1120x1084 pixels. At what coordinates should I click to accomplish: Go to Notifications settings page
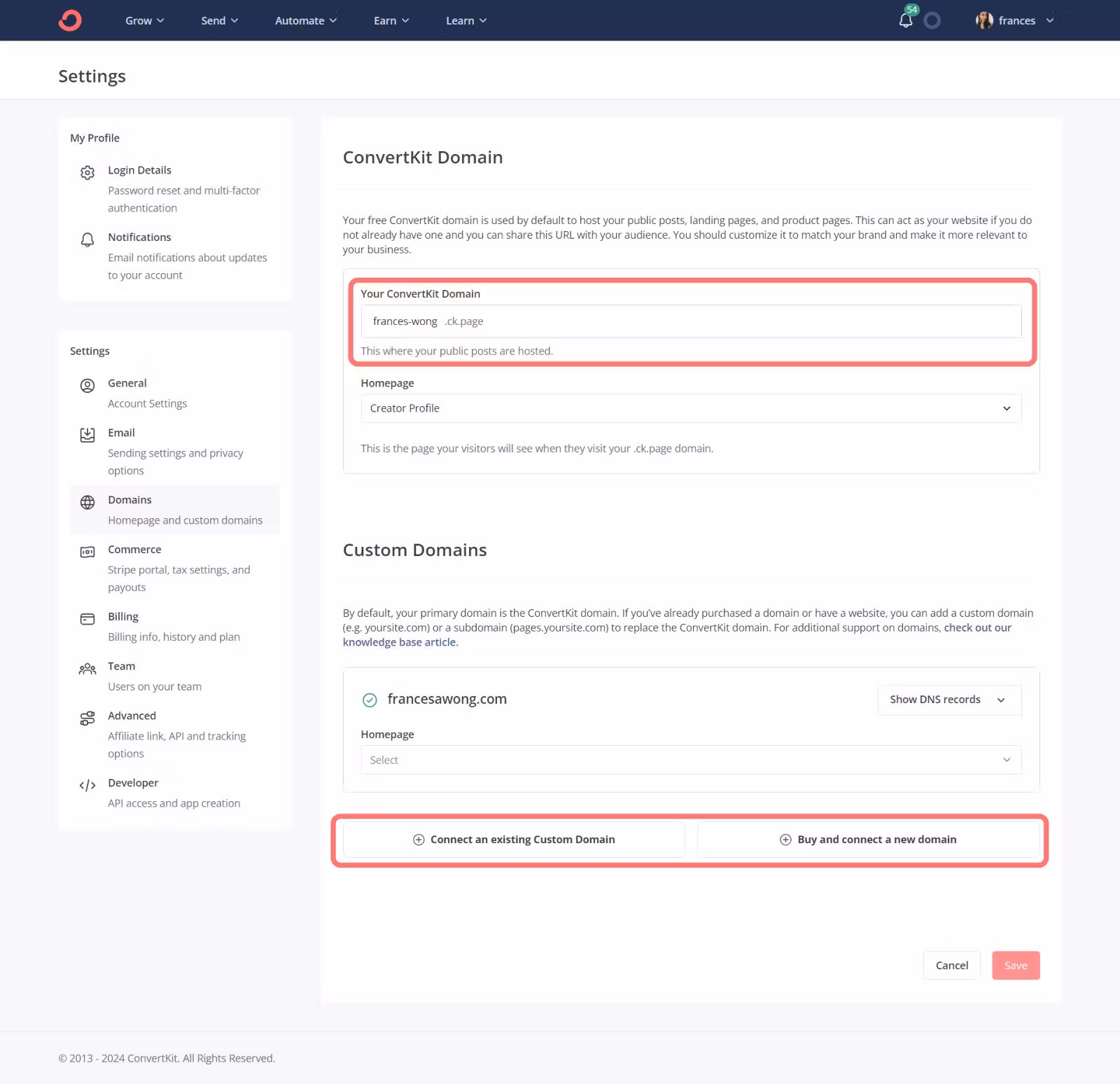[x=175, y=256]
